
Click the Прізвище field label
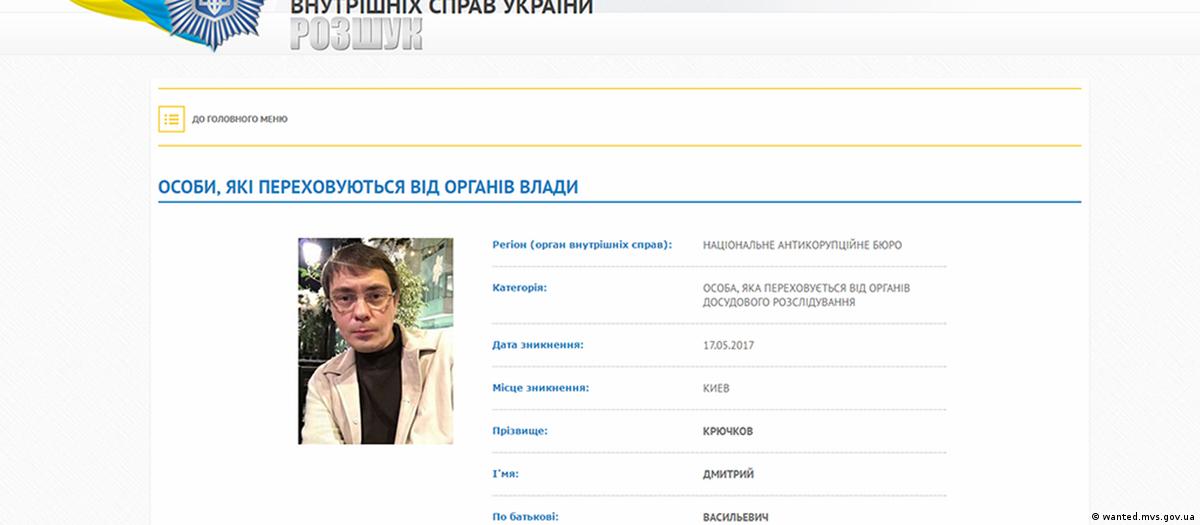(x=521, y=431)
